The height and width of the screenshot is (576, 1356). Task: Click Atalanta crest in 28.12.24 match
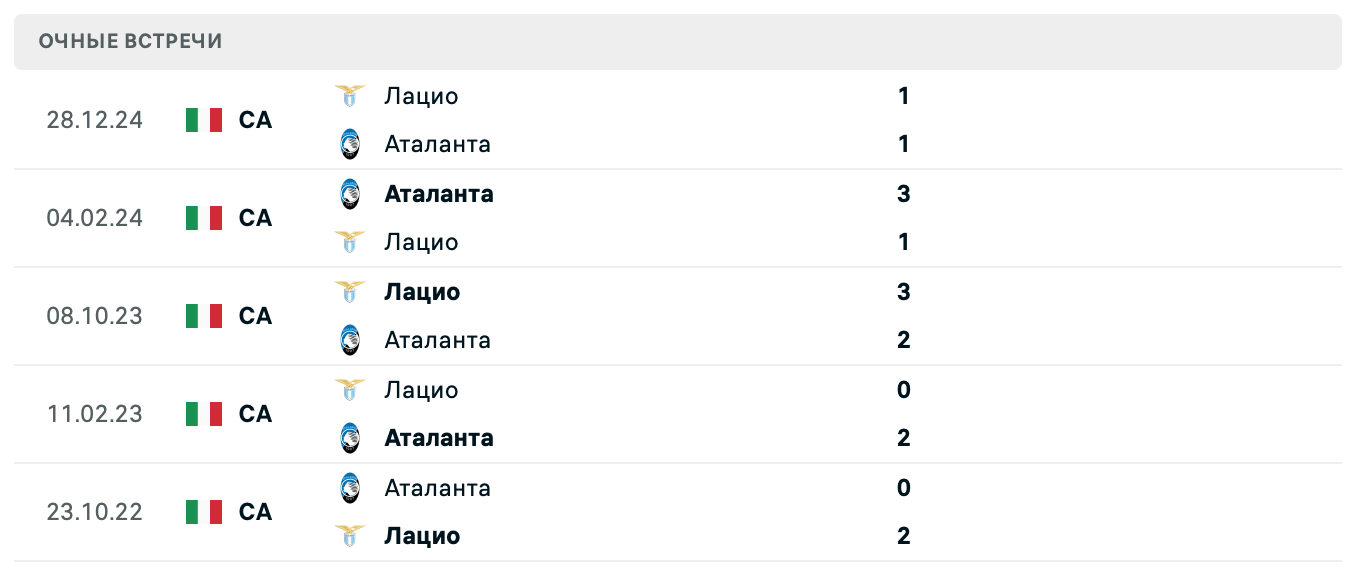click(x=349, y=144)
